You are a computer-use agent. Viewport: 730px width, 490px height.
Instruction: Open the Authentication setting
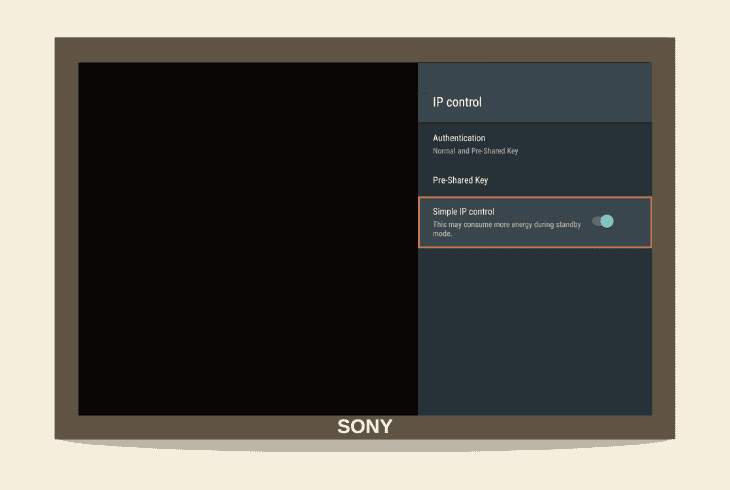(535, 144)
